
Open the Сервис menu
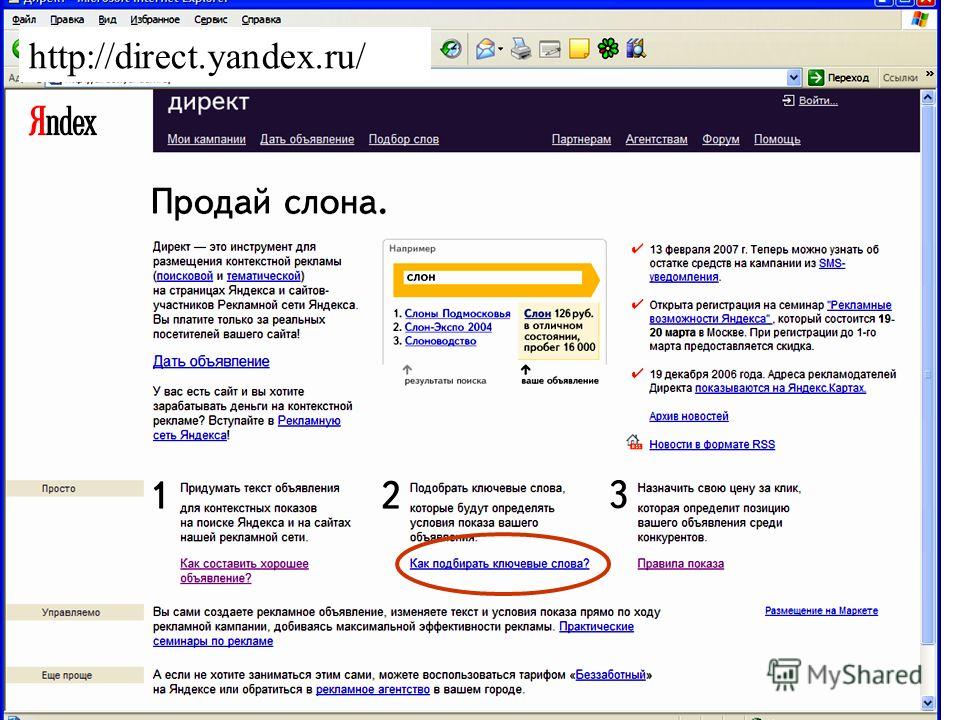[x=211, y=20]
